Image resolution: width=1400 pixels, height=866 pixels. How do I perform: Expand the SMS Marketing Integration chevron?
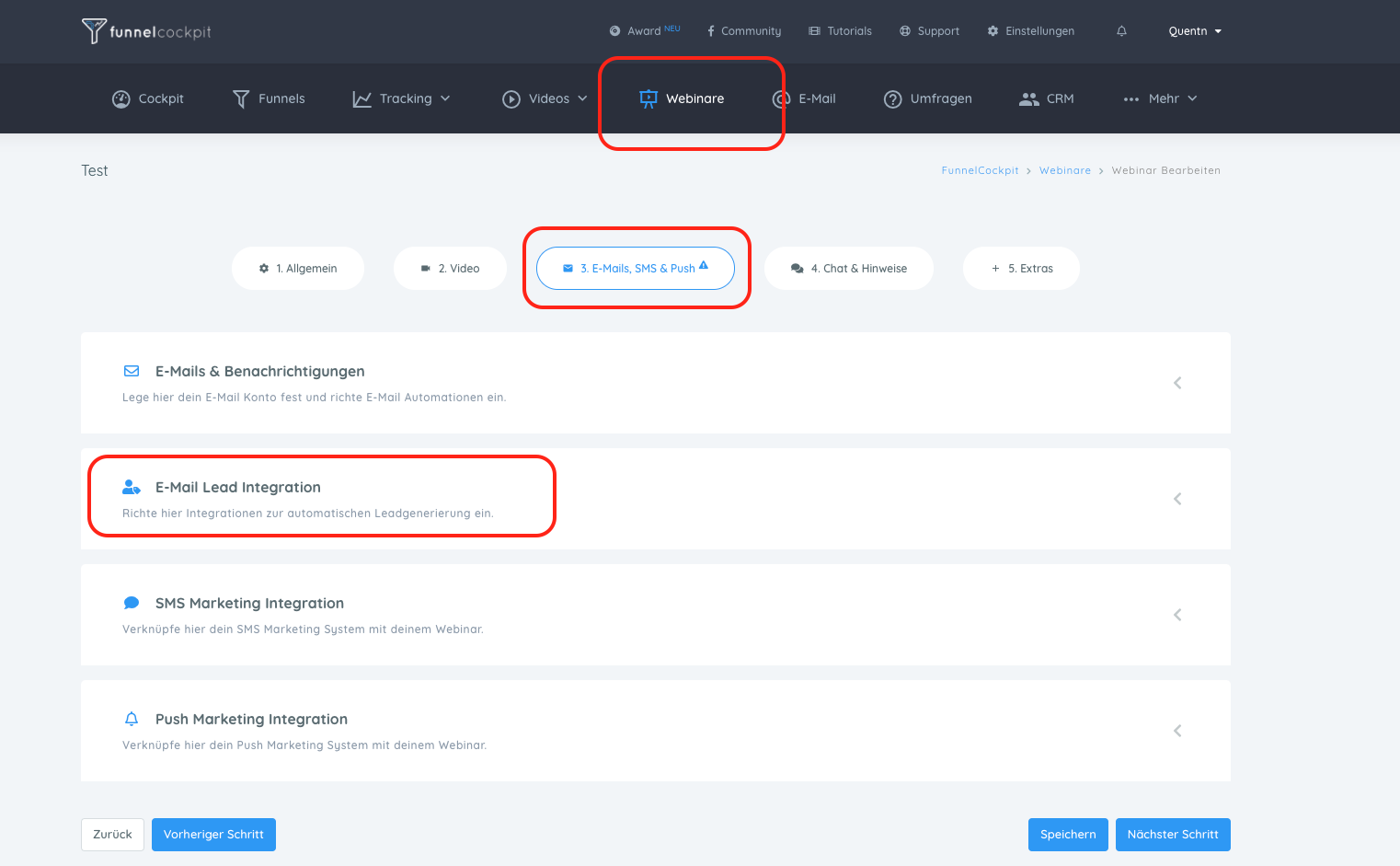tap(1177, 615)
